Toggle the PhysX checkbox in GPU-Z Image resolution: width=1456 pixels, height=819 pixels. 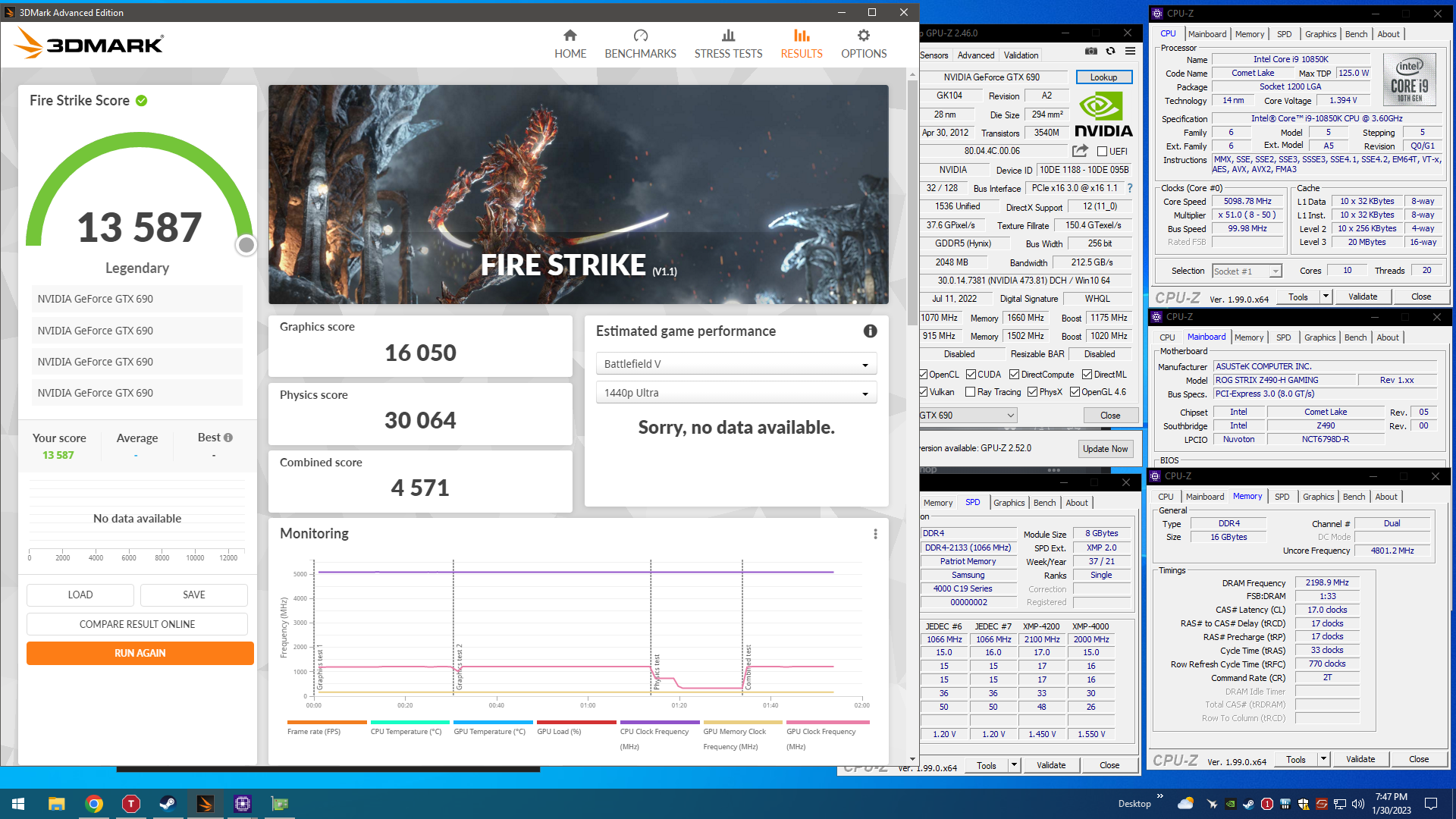pyautogui.click(x=1032, y=392)
